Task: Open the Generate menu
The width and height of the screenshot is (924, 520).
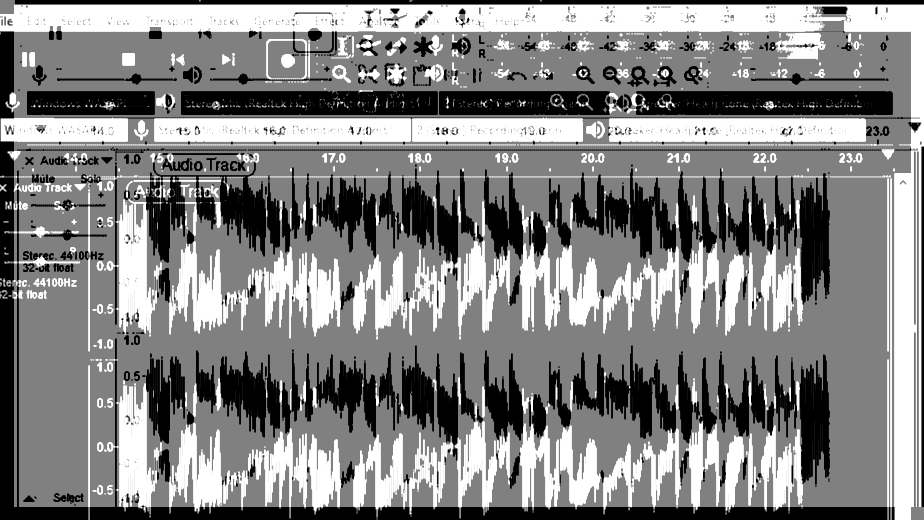Action: click(276, 20)
